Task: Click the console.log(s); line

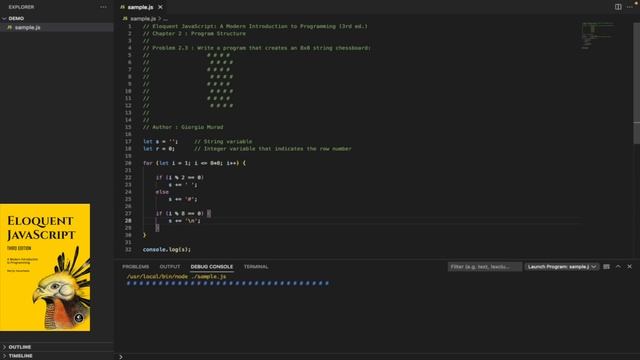Action: coord(167,249)
